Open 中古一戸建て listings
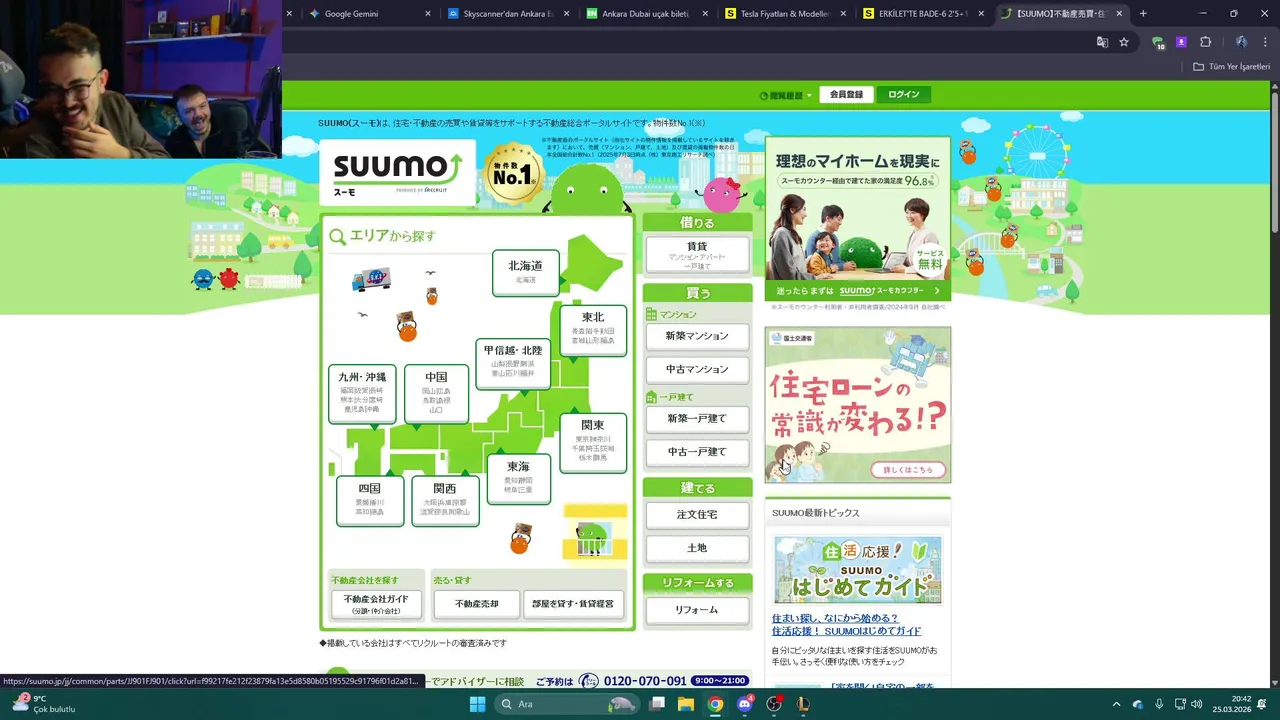This screenshot has width=1280, height=720. pyautogui.click(x=697, y=452)
